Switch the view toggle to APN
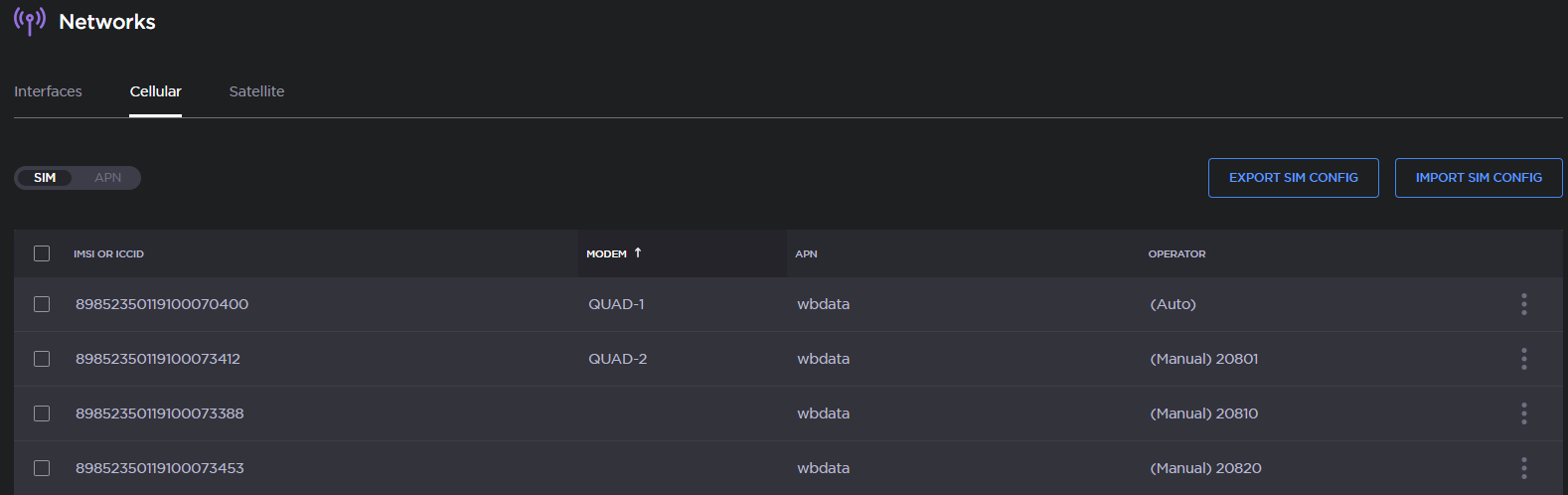The image size is (1568, 495). point(107,178)
